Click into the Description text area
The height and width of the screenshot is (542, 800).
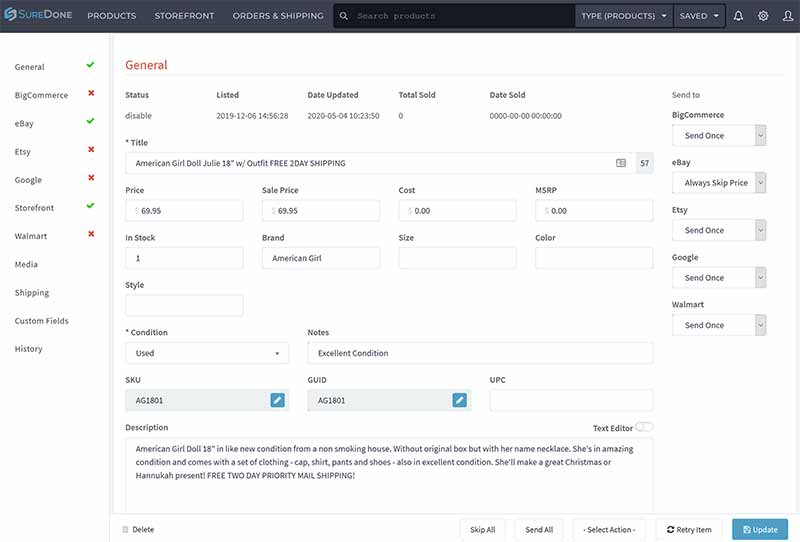pyautogui.click(x=389, y=476)
